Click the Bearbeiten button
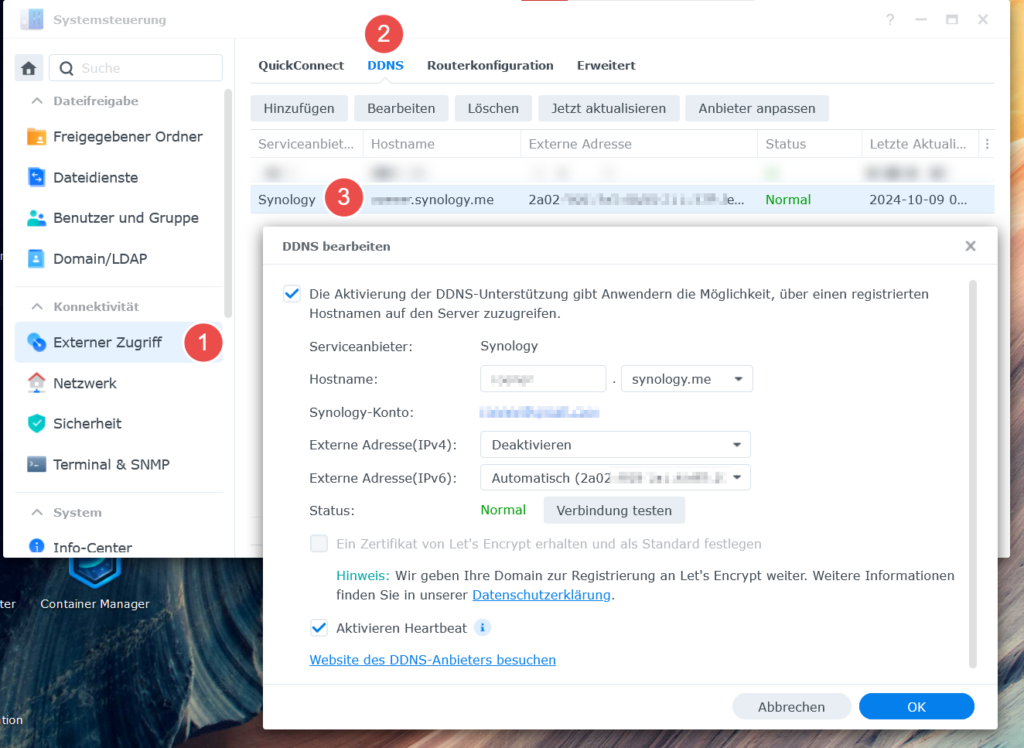This screenshot has width=1024, height=748. [401, 108]
